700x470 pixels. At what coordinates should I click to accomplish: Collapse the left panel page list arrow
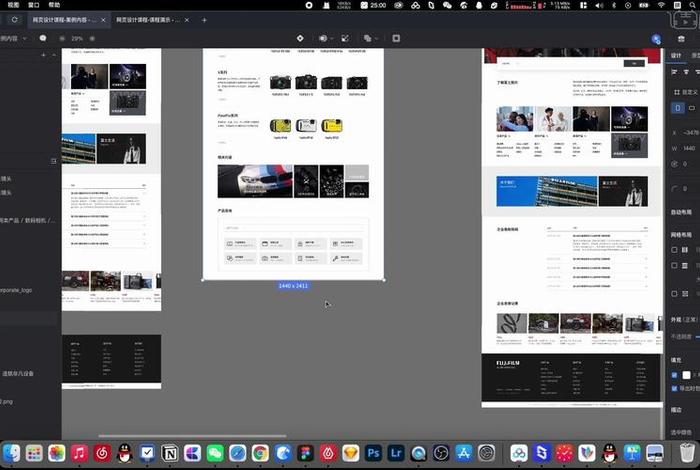(54, 55)
